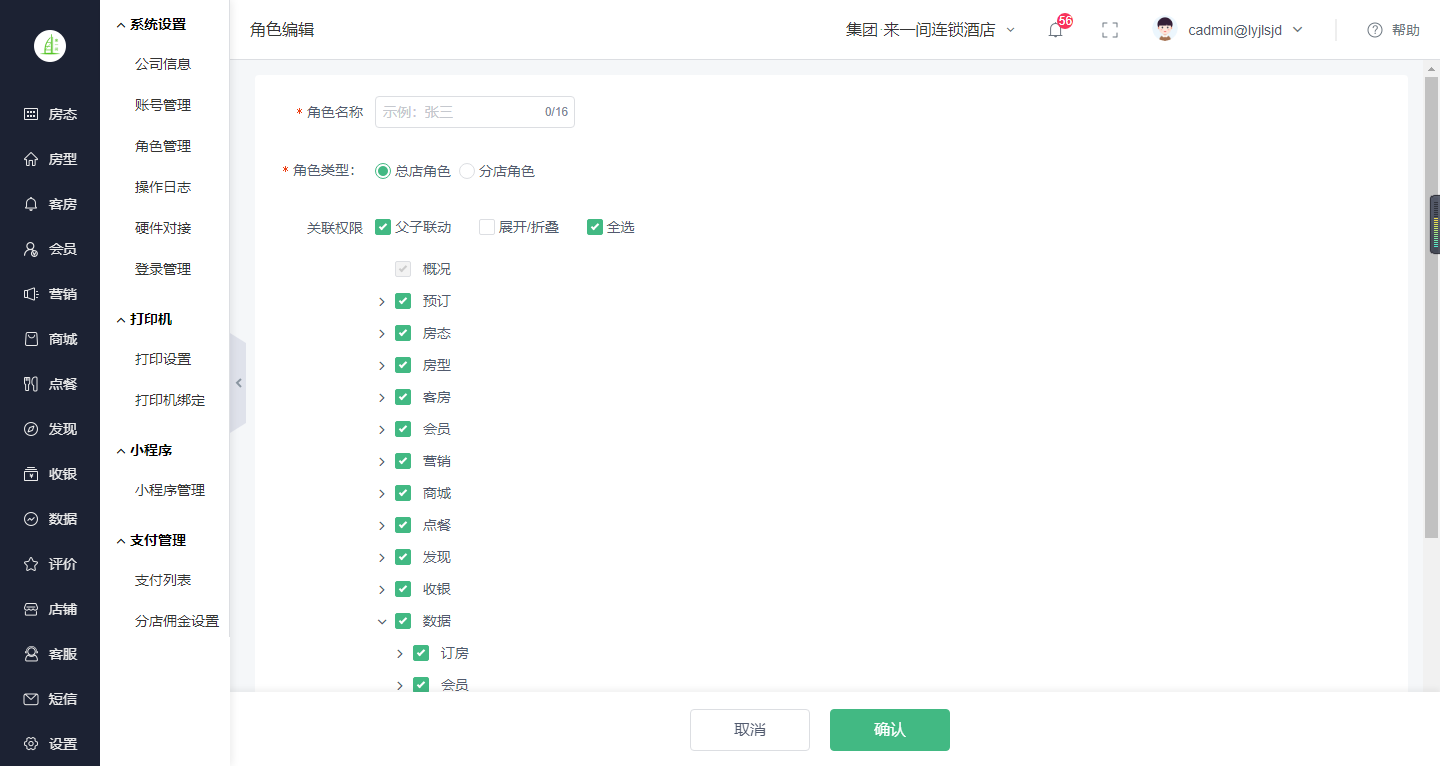
Task: Open 角色管理 menu item
Action: click(x=163, y=146)
